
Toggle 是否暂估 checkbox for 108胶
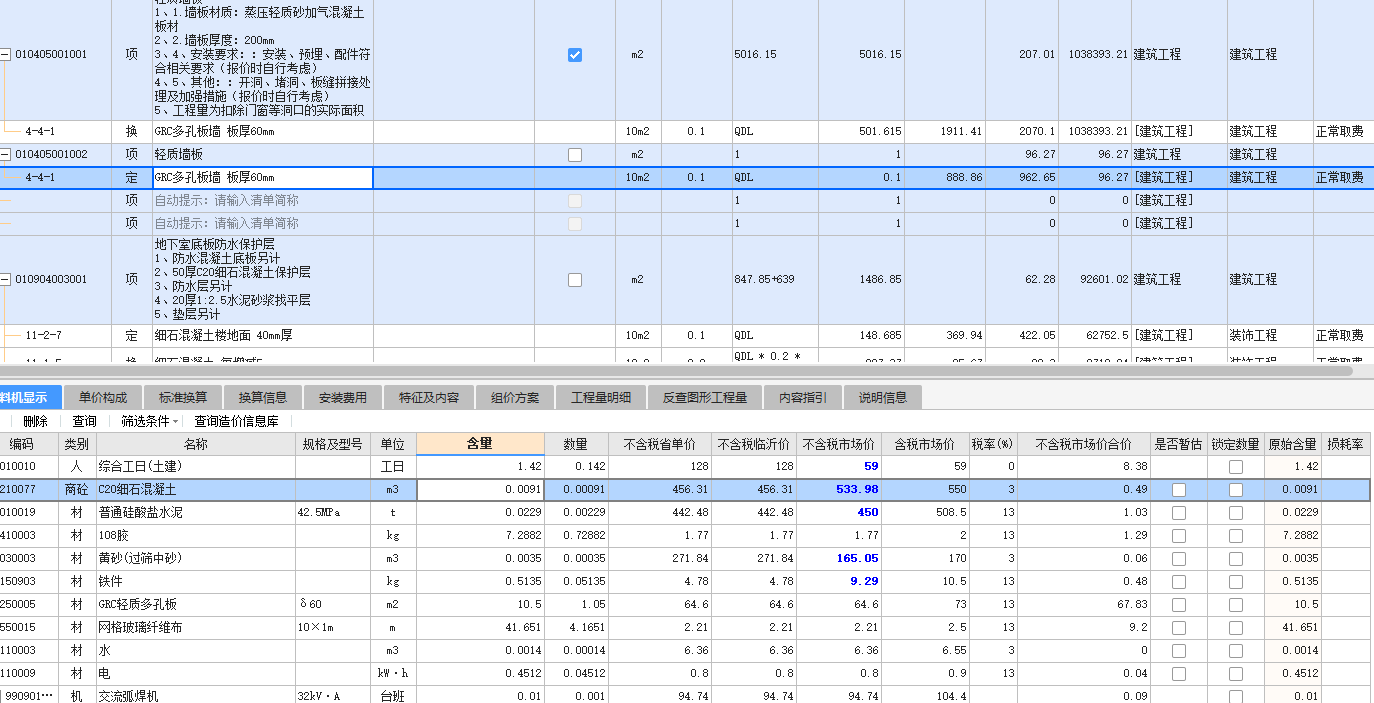pos(1178,536)
